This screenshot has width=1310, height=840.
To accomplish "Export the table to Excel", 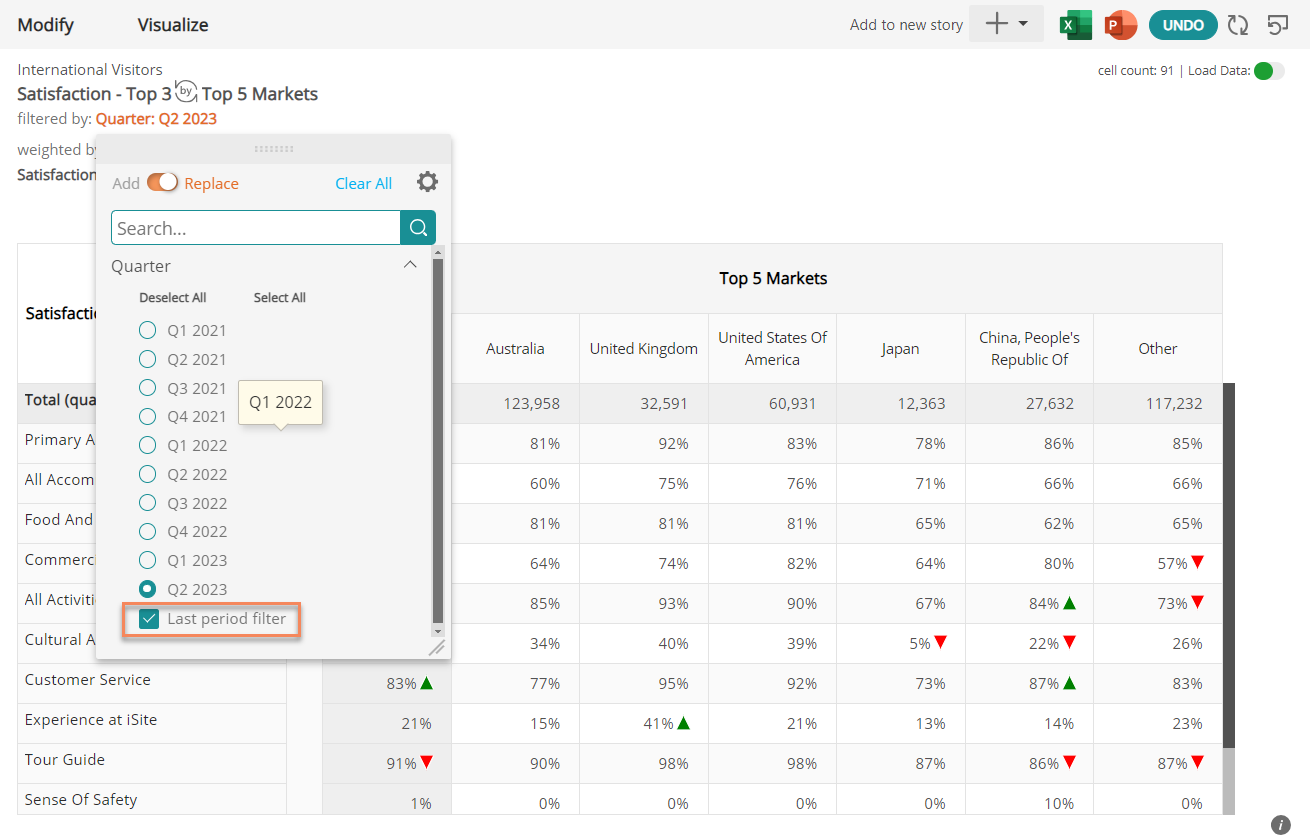I will point(1075,25).
